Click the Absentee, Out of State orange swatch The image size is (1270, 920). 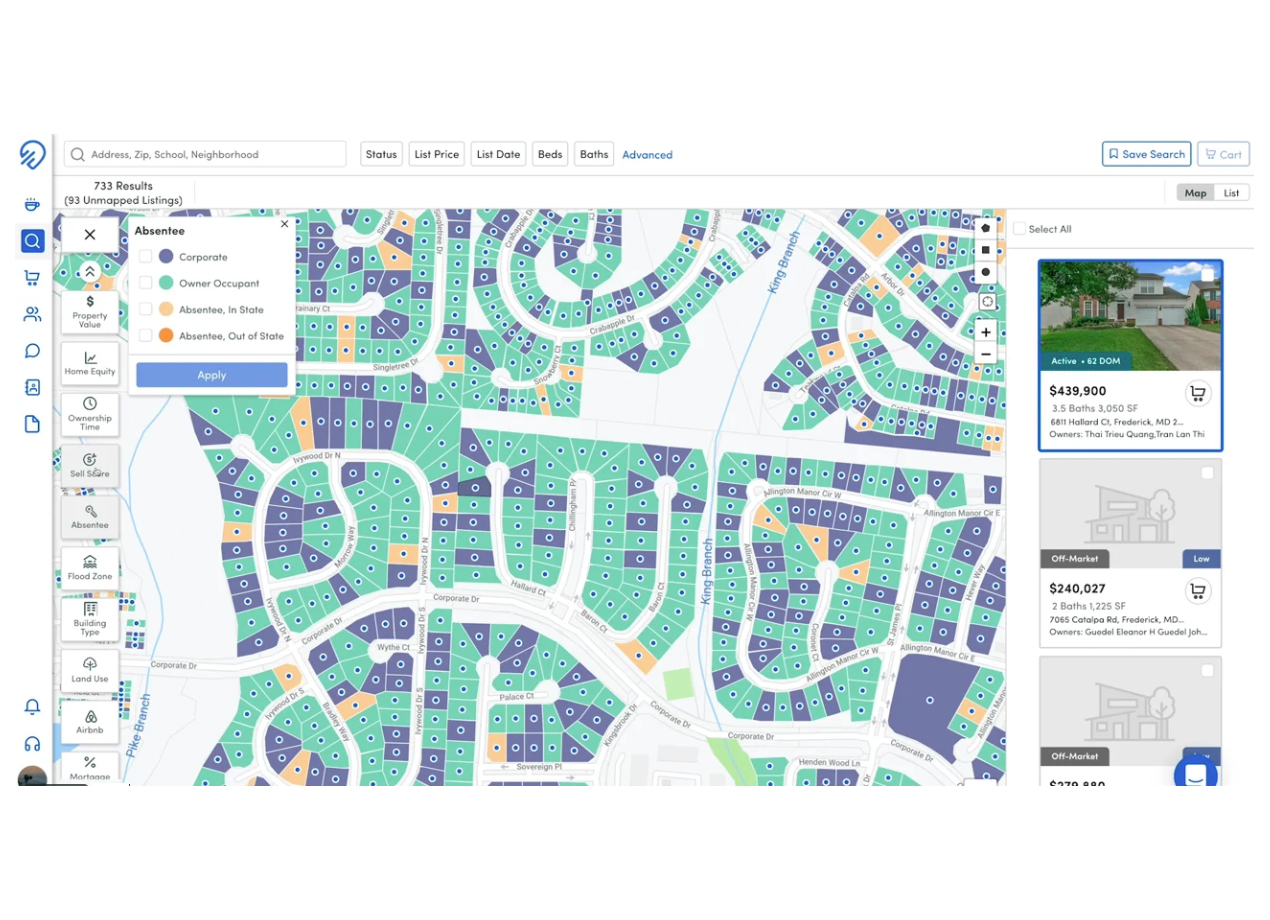(x=166, y=336)
